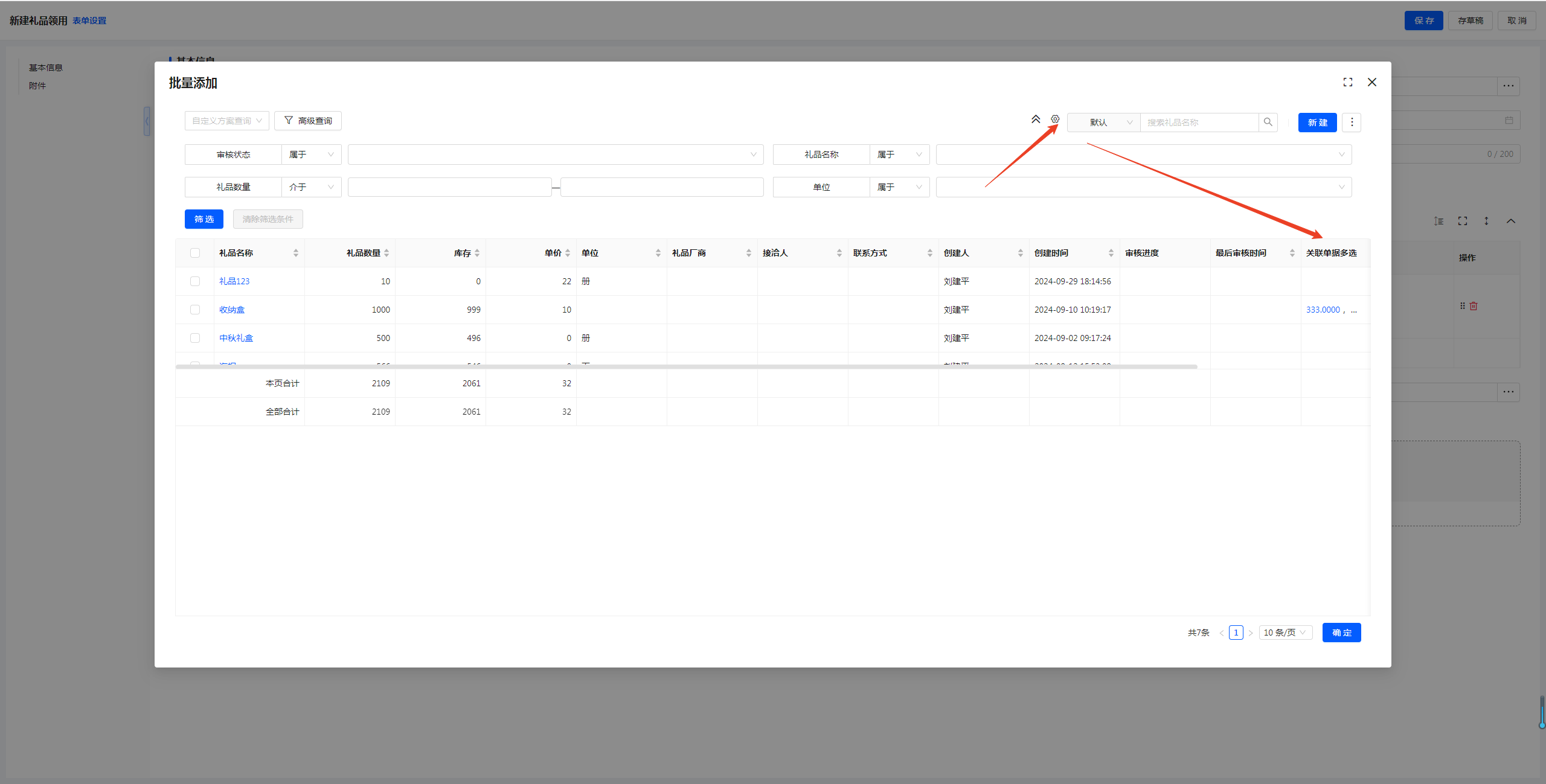Image resolution: width=1546 pixels, height=784 pixels.
Task: Sort by unit price column
Action: (x=568, y=253)
